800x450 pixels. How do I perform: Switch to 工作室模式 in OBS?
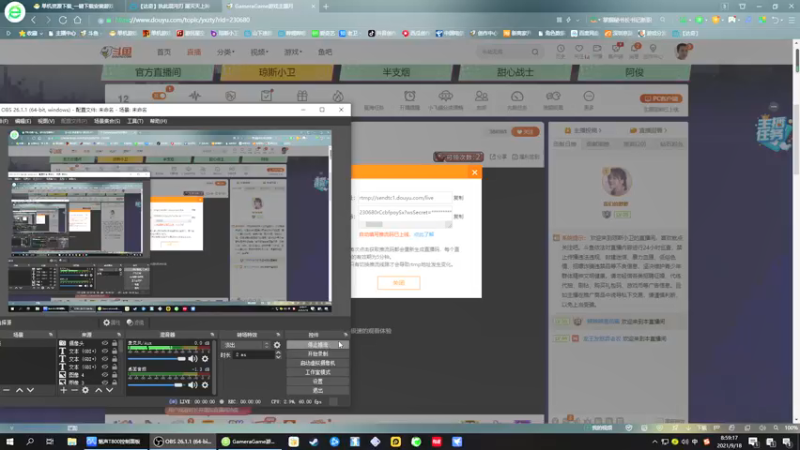coord(317,372)
